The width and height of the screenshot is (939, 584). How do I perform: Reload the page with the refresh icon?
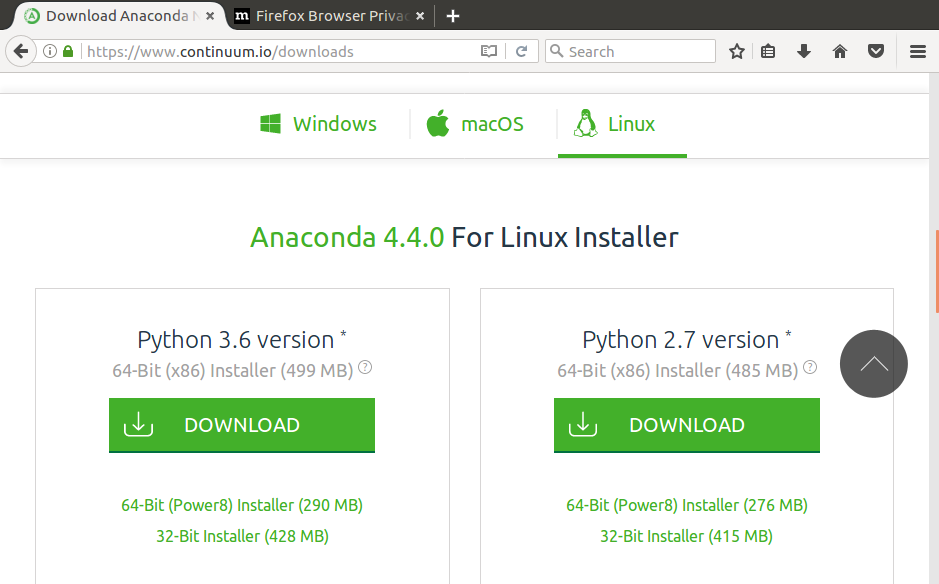click(x=522, y=52)
